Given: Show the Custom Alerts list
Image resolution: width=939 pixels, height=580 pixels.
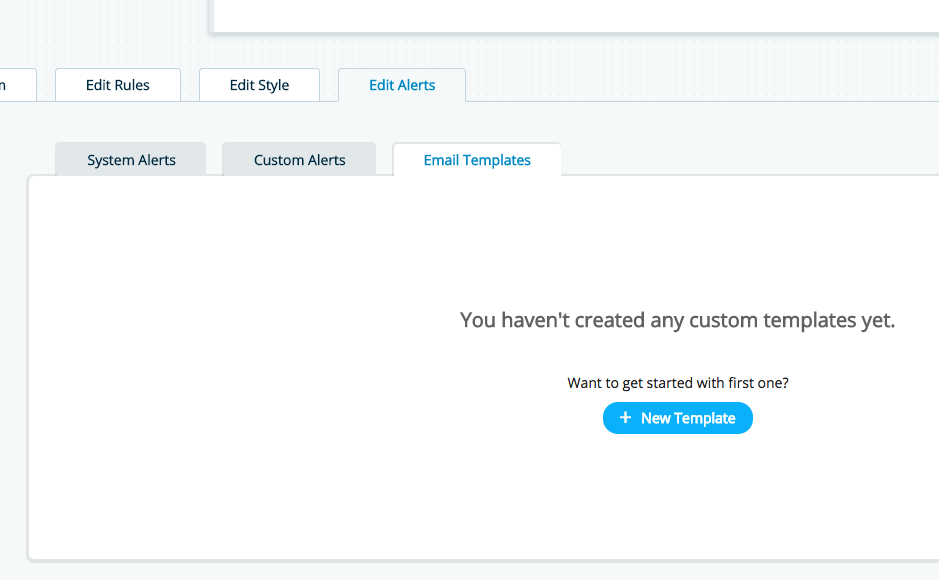Looking at the screenshot, I should 299,160.
